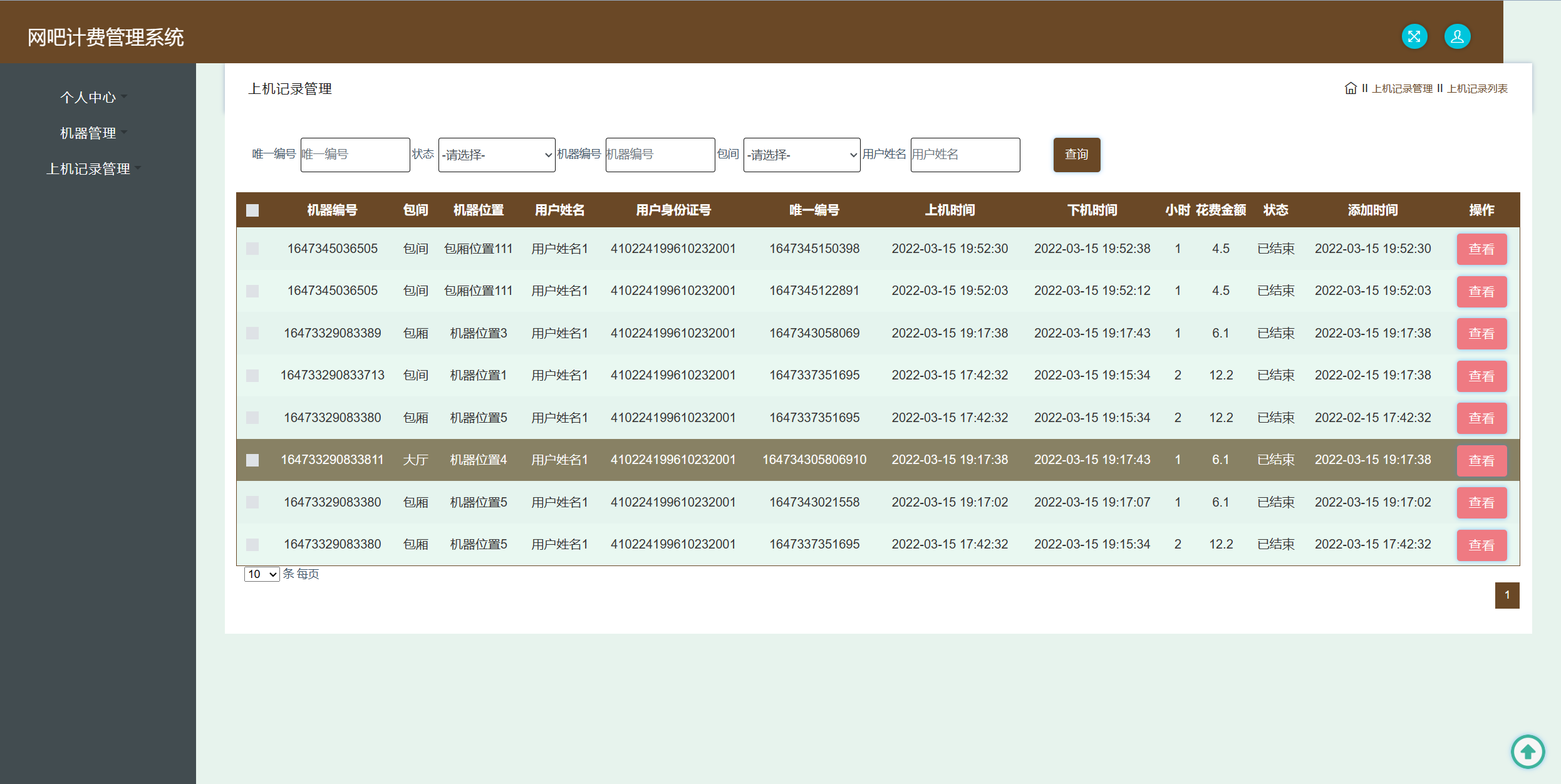The width and height of the screenshot is (1561, 784).
Task: Open the 状态 filter dropdown
Action: click(496, 155)
